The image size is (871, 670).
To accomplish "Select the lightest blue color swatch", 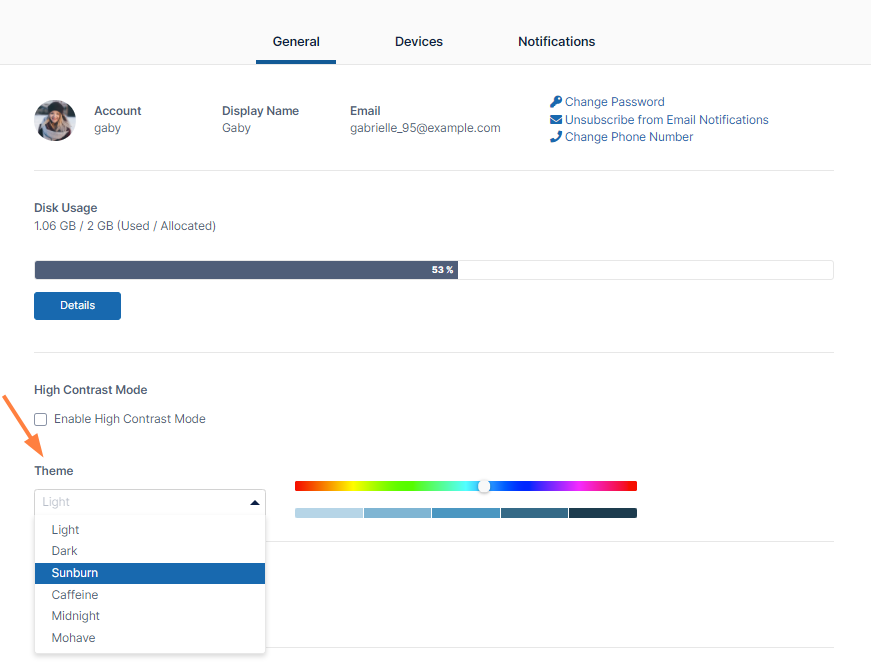I will click(x=329, y=513).
